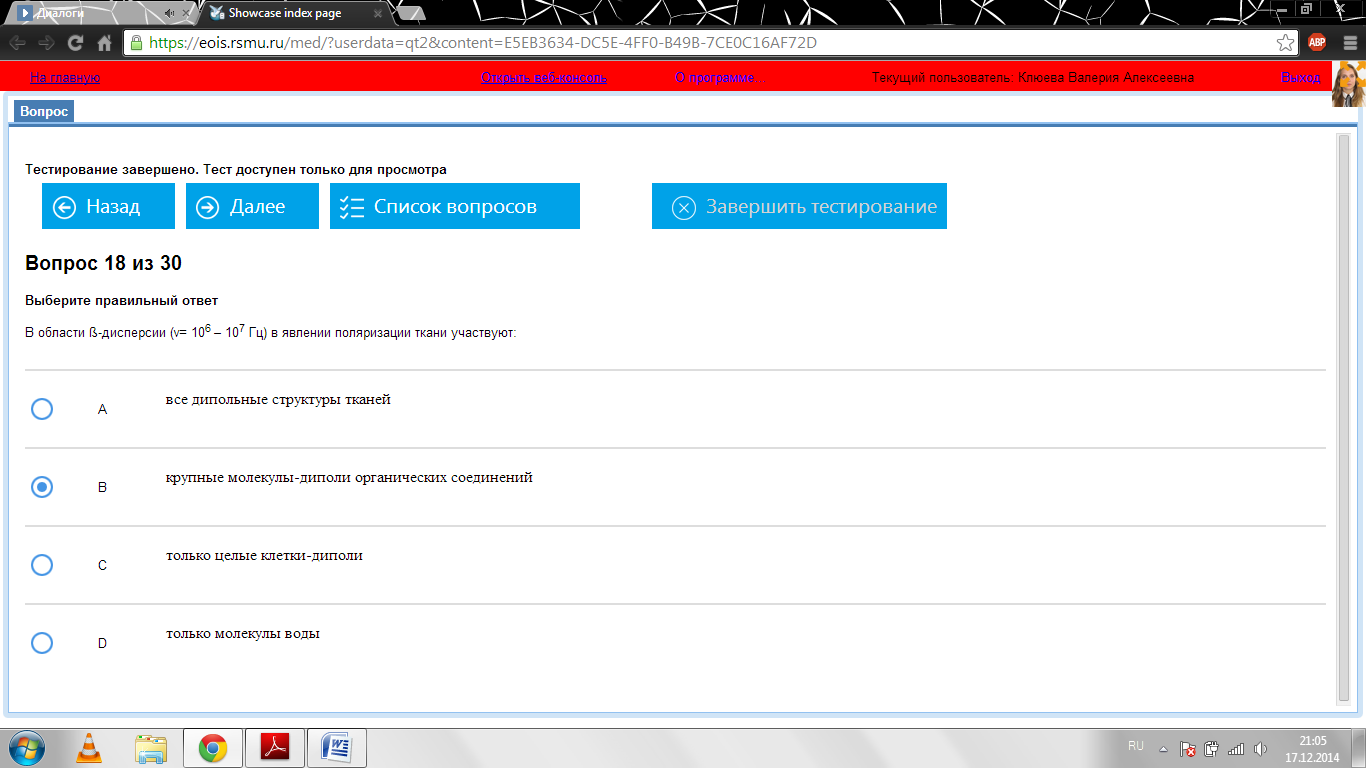This screenshot has height=768, width=1366.
Task: Open the Список вопросов button
Action: pyautogui.click(x=455, y=206)
